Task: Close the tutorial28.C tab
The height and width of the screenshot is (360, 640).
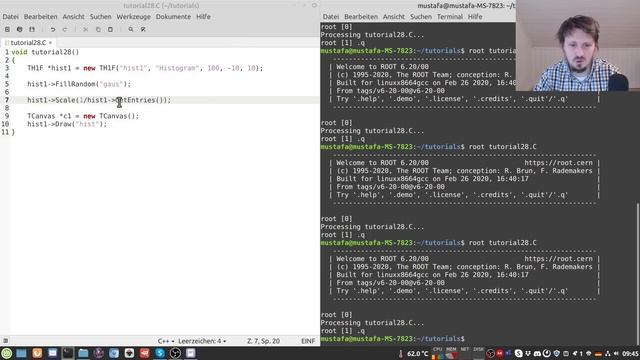Action: click(x=51, y=42)
